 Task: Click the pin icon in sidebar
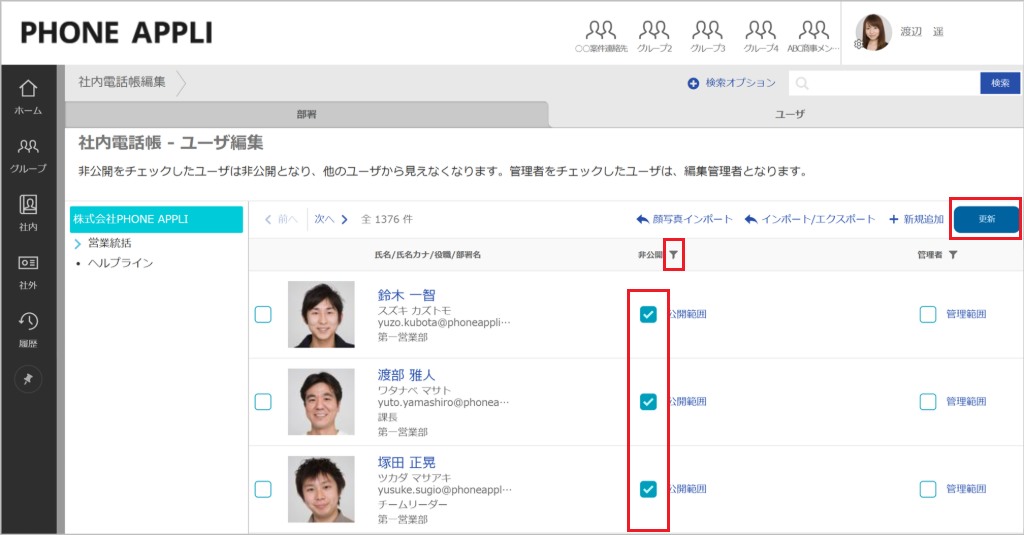click(x=28, y=380)
